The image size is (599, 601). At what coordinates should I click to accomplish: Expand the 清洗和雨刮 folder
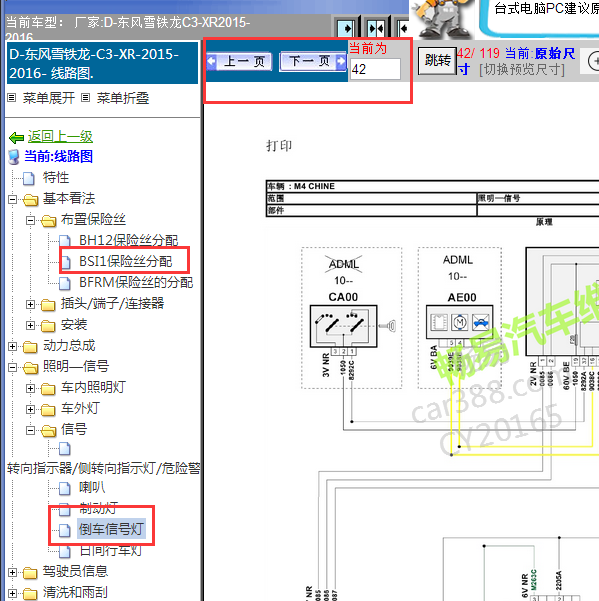(x=12, y=593)
